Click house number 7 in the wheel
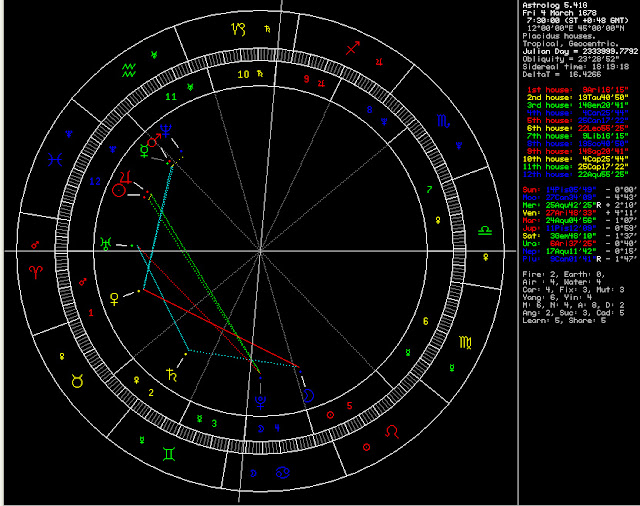640x506 pixels. pyautogui.click(x=429, y=189)
